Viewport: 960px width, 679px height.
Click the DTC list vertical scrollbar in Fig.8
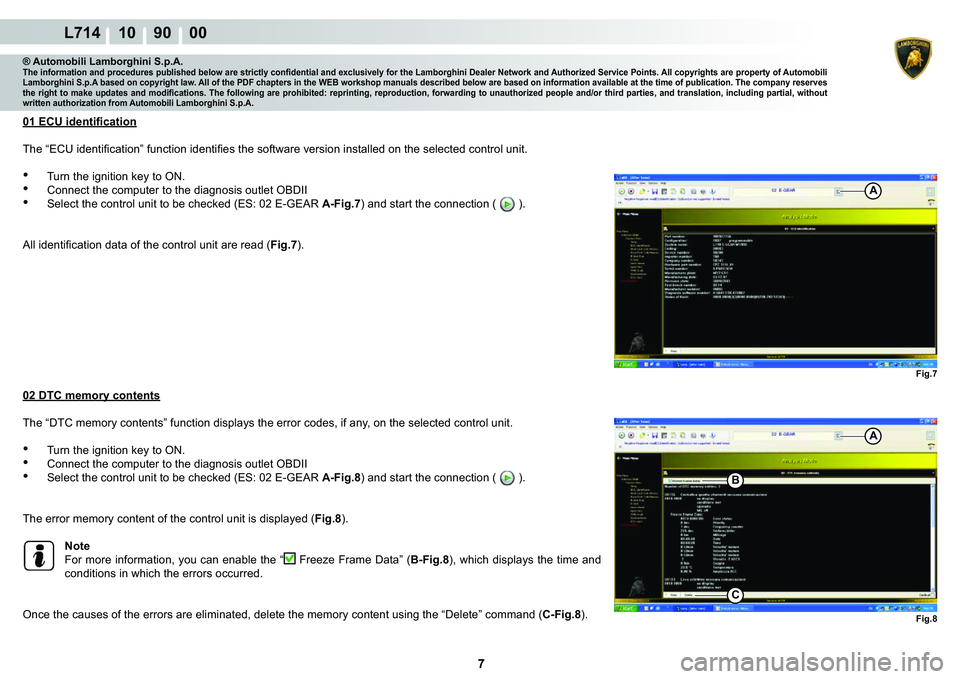(x=933, y=536)
